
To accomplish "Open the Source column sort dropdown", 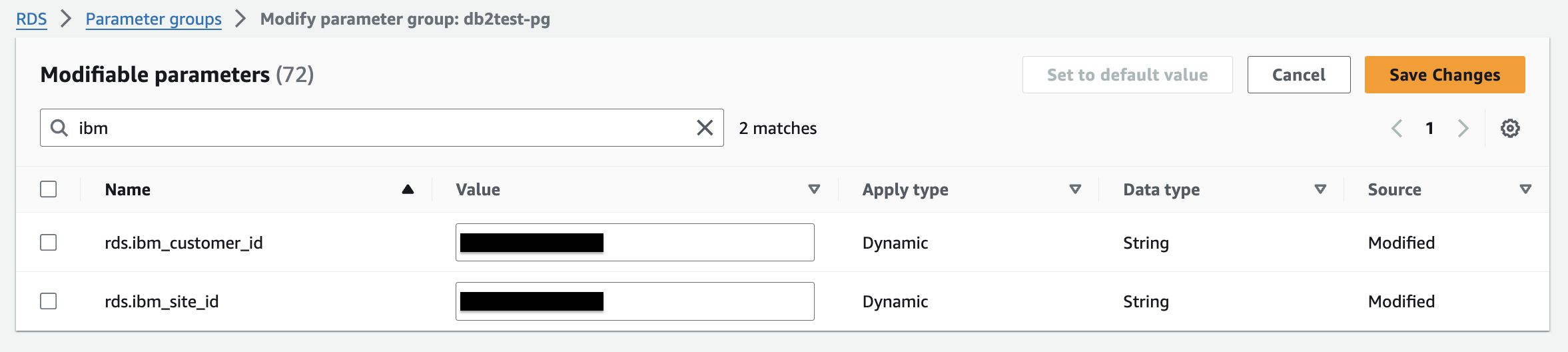I will [x=1525, y=190].
